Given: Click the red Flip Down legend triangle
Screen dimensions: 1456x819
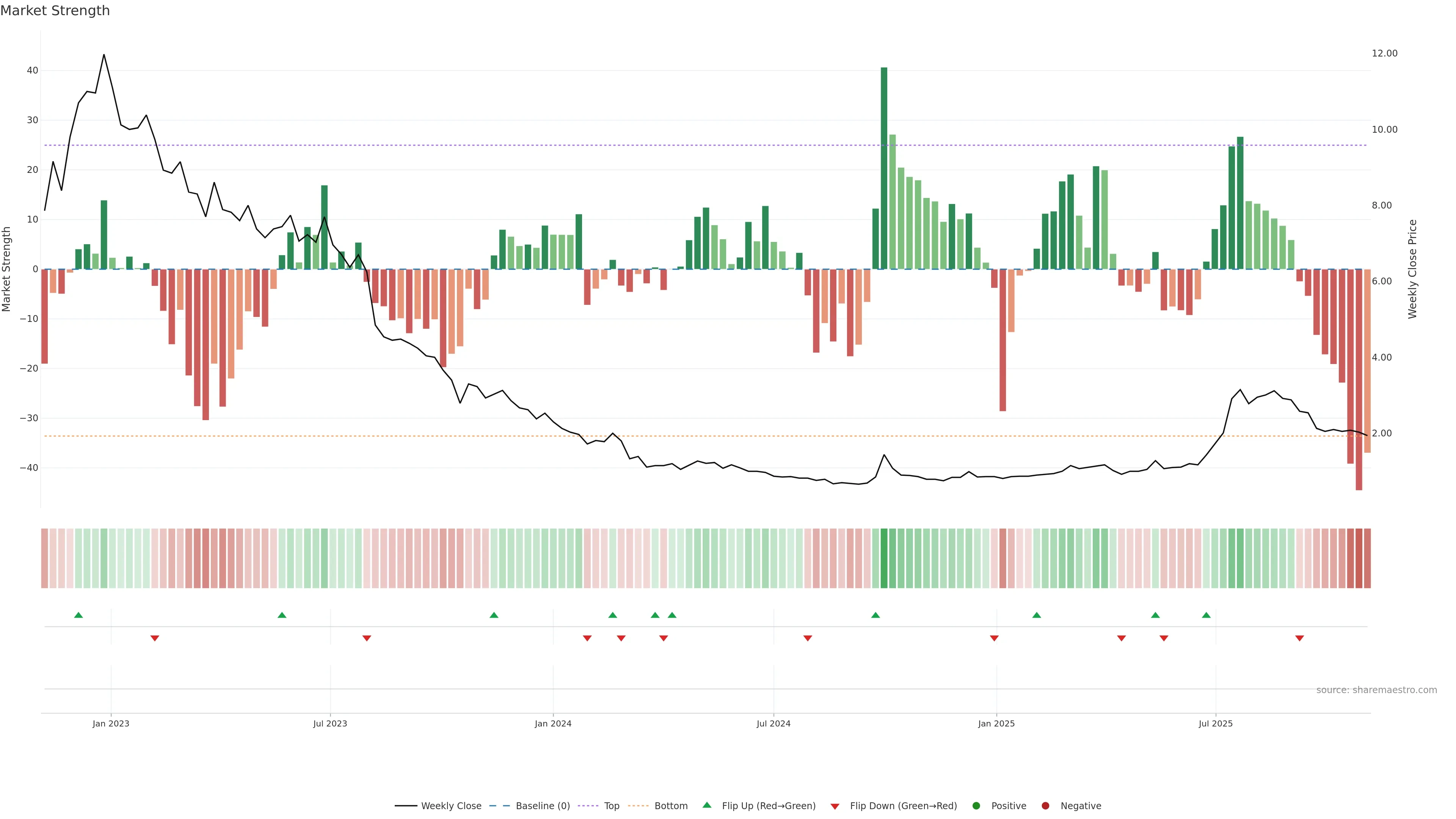Looking at the screenshot, I should [x=835, y=806].
